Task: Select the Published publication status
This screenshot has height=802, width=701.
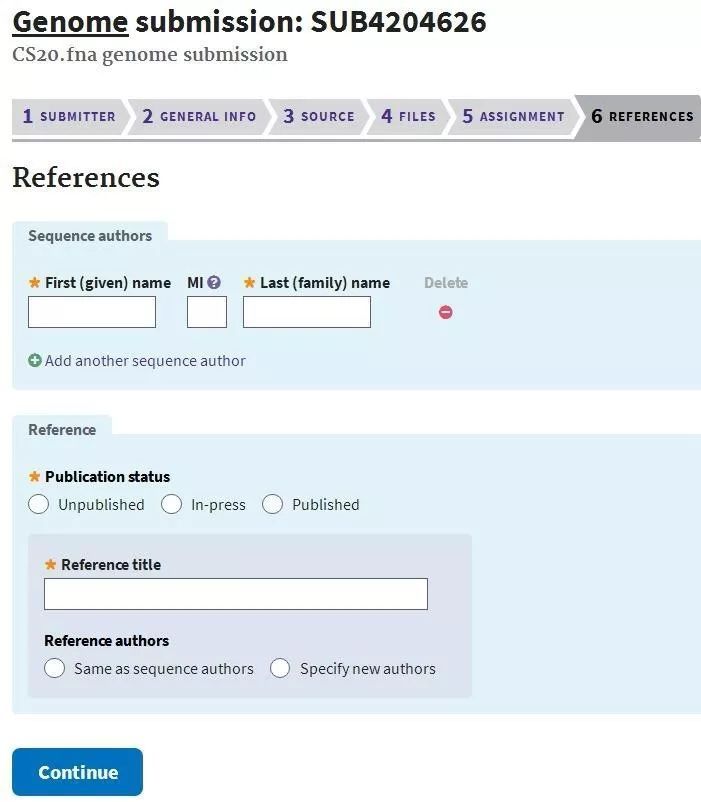Action: point(273,505)
